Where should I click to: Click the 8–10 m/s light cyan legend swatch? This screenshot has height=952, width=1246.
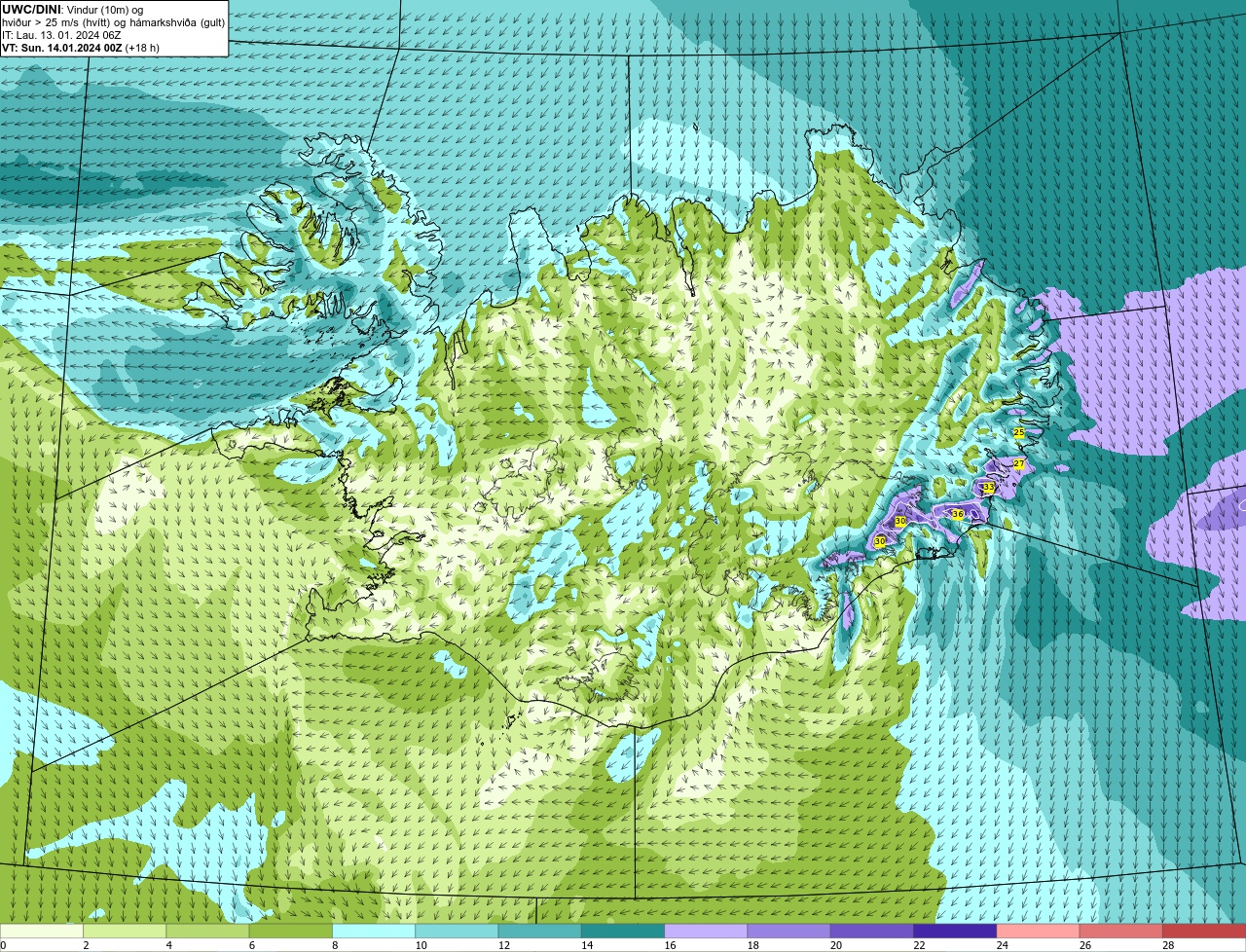[x=374, y=931]
